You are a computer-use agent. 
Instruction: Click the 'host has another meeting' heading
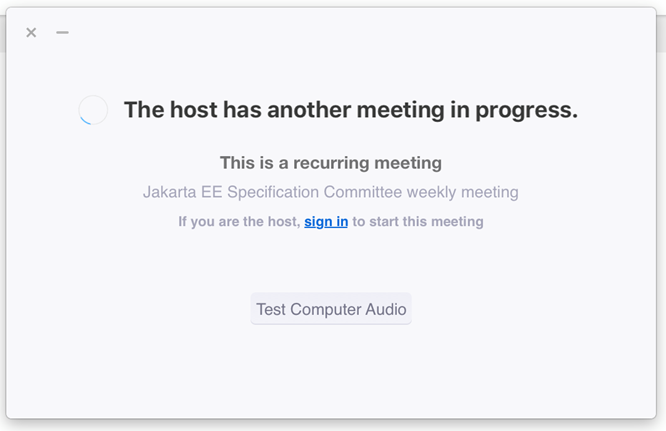tap(350, 110)
